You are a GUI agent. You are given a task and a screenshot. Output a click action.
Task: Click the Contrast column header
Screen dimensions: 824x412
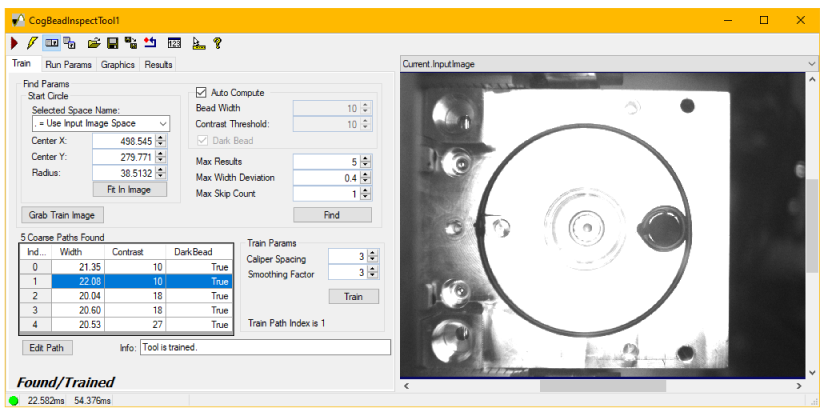pos(135,252)
